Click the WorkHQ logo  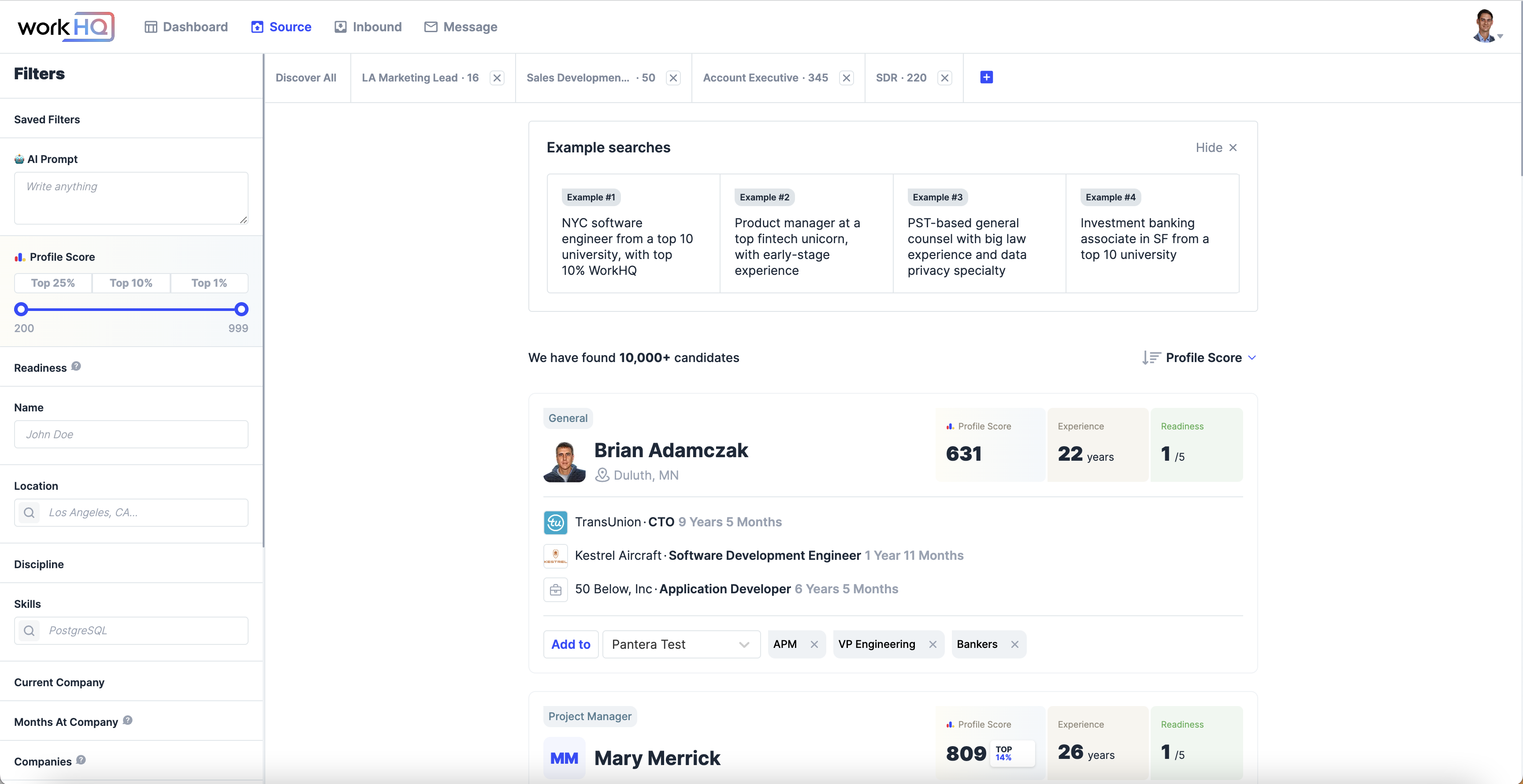pos(65,26)
